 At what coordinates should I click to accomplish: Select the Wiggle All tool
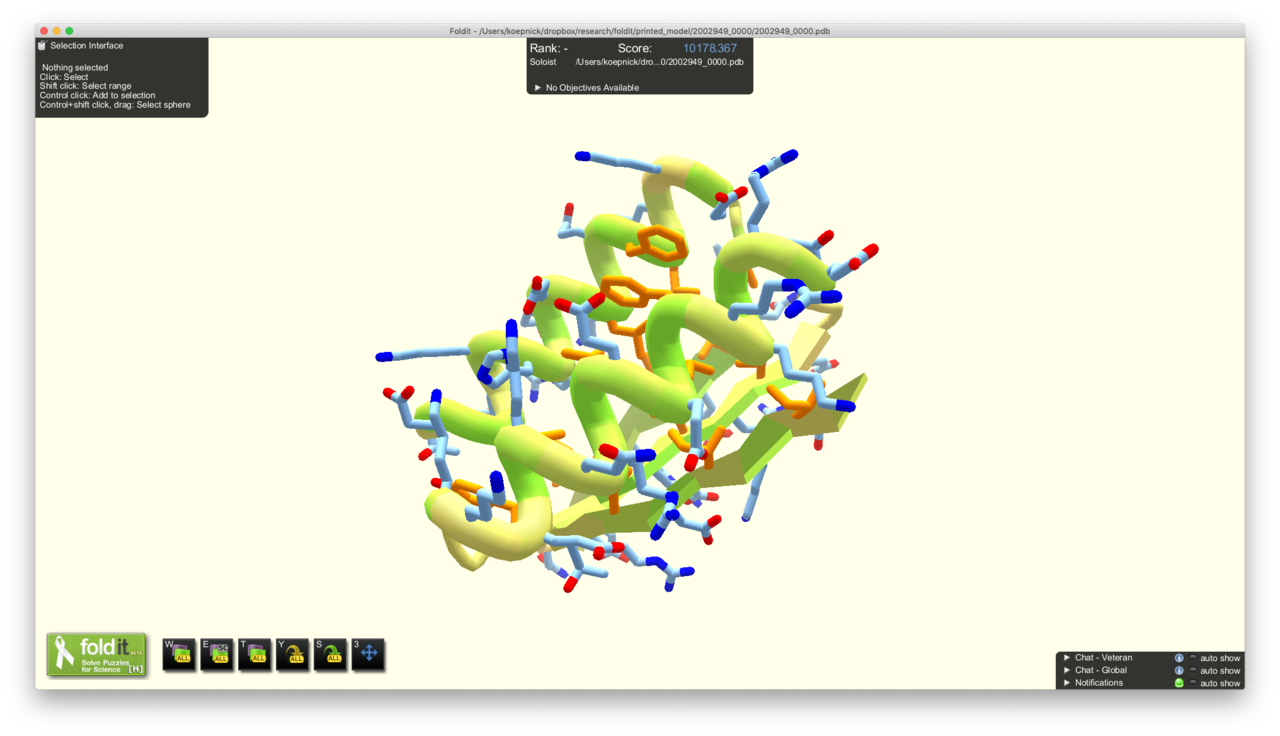[177, 656]
